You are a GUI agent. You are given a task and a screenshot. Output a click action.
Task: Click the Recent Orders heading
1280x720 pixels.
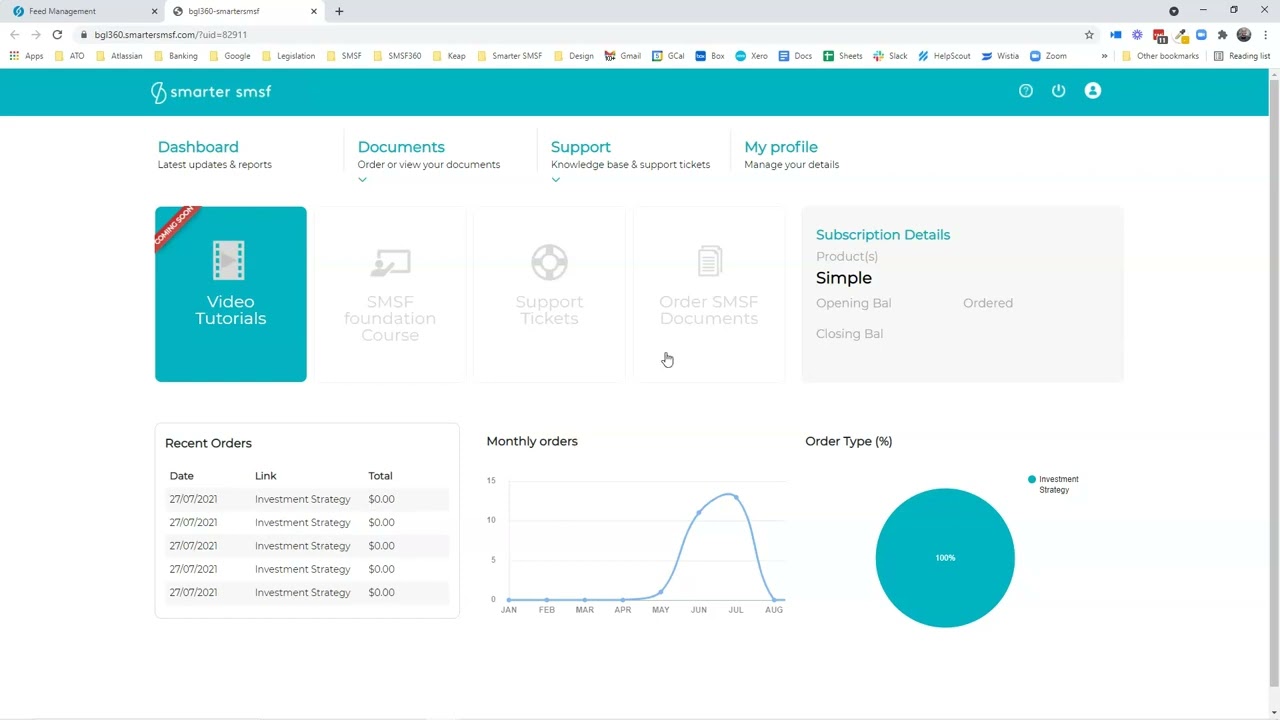(208, 443)
